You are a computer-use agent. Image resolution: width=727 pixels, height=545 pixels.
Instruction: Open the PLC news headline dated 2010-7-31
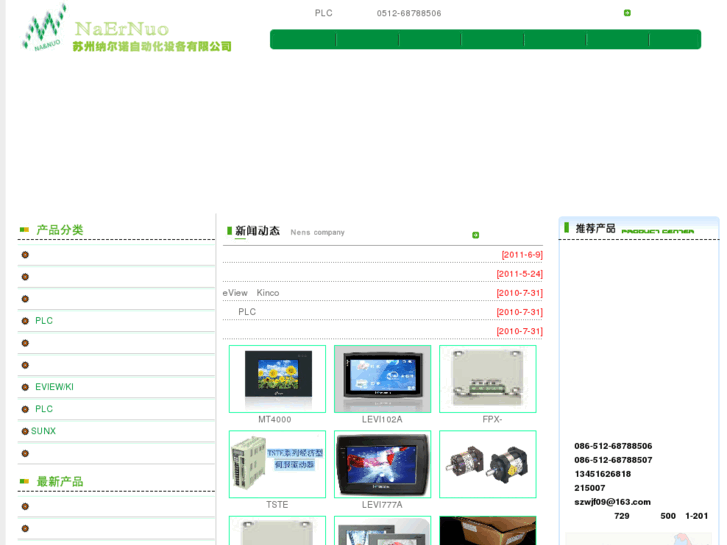247,312
